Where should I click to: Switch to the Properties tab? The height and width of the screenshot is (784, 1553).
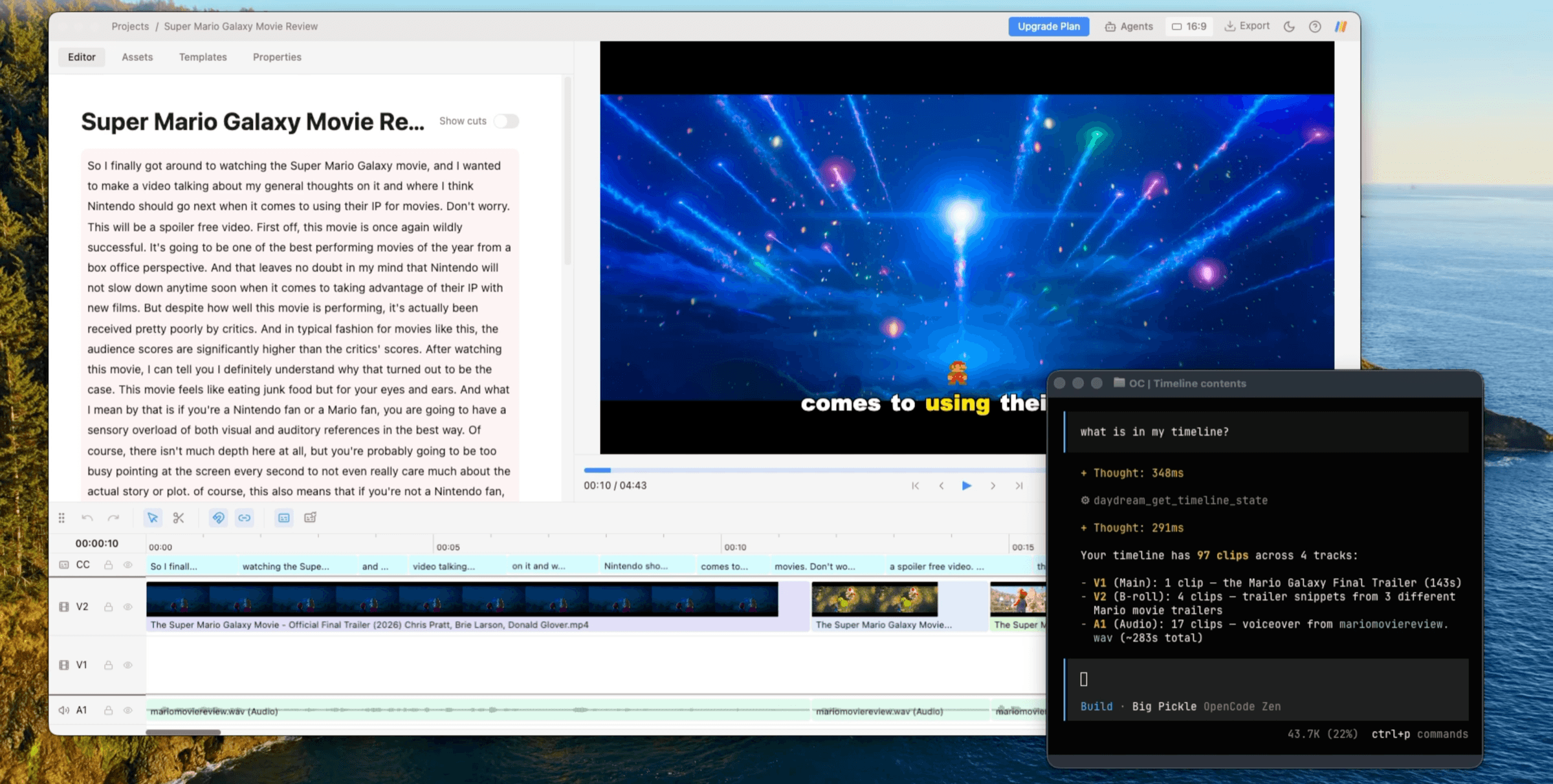(277, 57)
